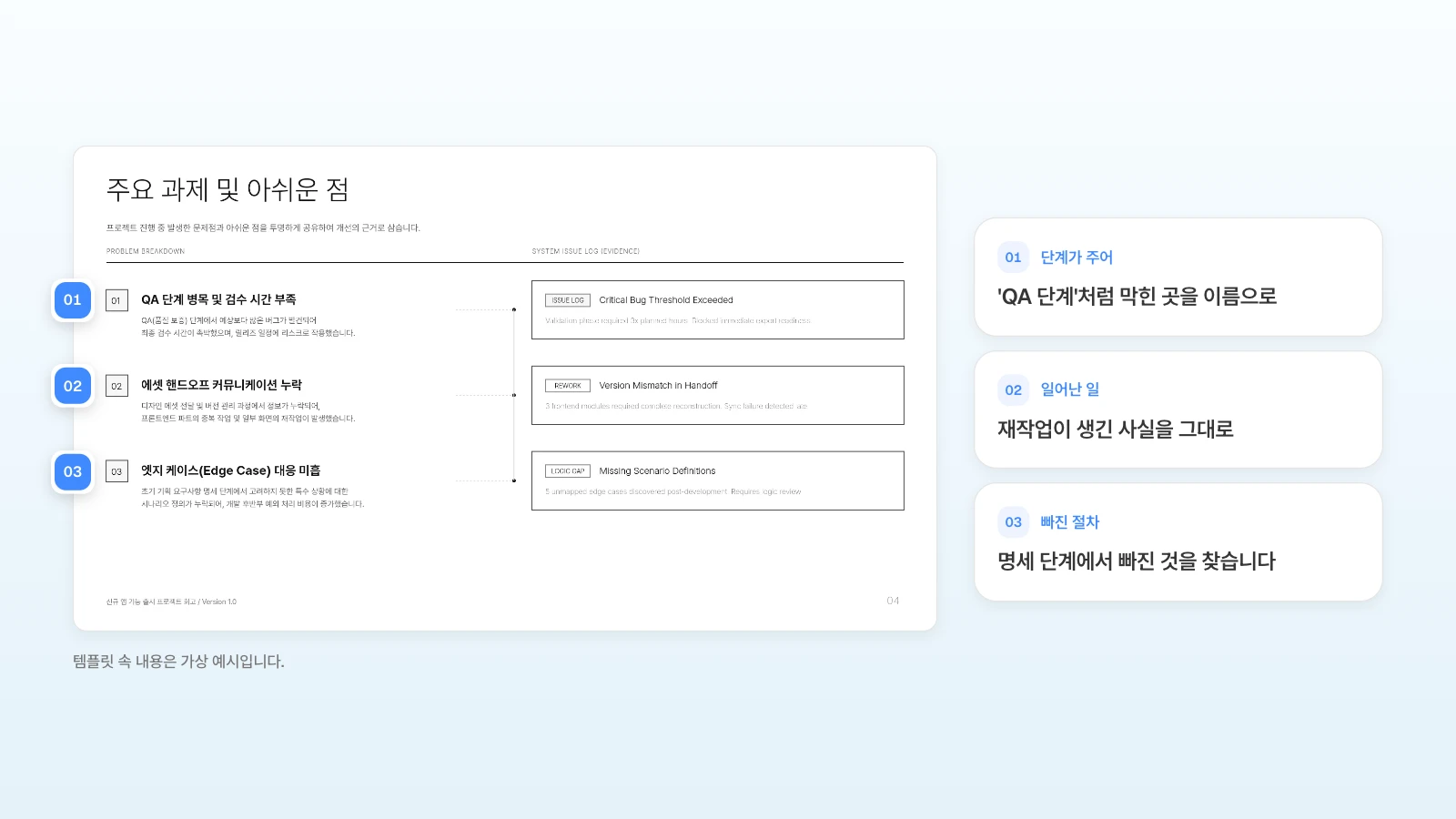Image resolution: width=1456 pixels, height=819 pixels.
Task: Click the boxed 03 number beside '엣지 케이스'
Action: click(116, 471)
